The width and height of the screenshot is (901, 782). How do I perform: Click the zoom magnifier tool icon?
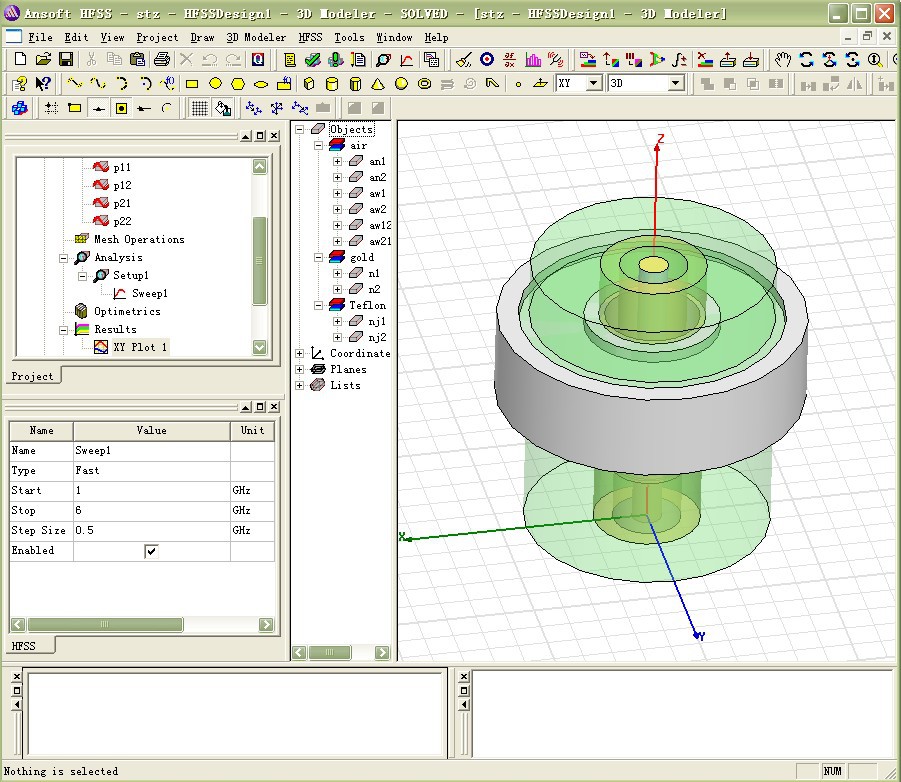tap(875, 59)
